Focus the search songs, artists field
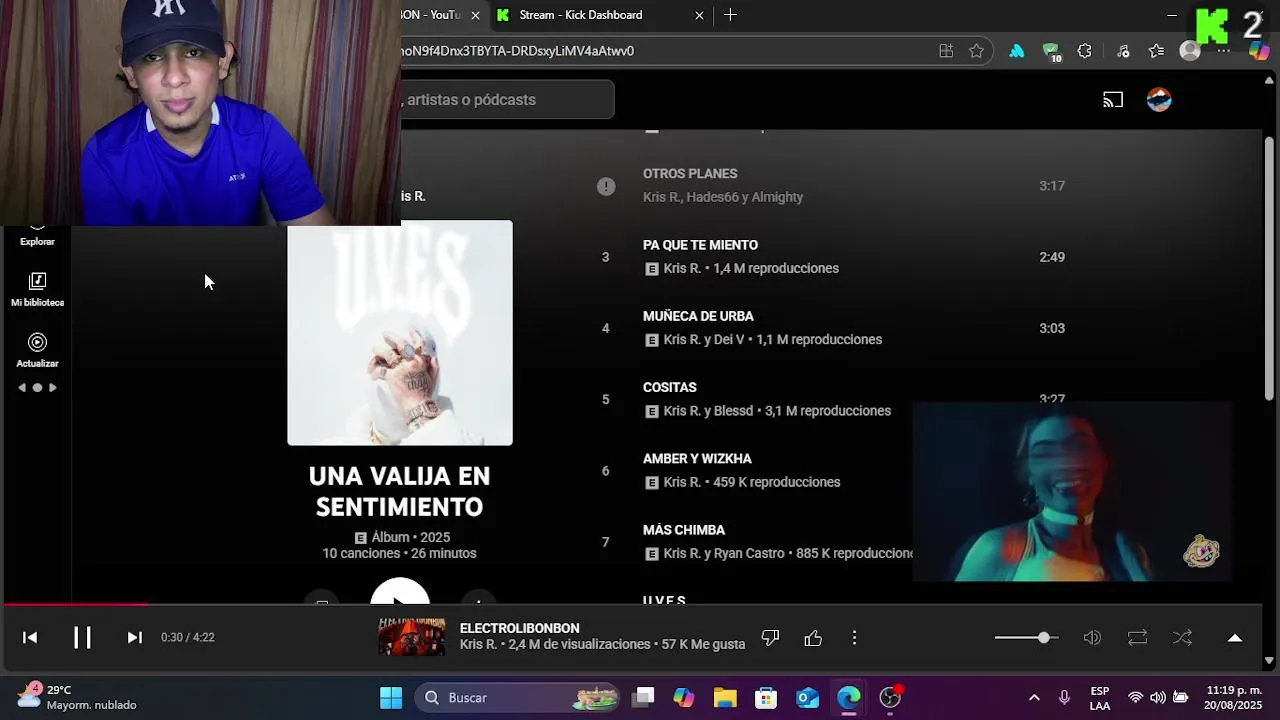This screenshot has height=720, width=1280. [x=507, y=99]
